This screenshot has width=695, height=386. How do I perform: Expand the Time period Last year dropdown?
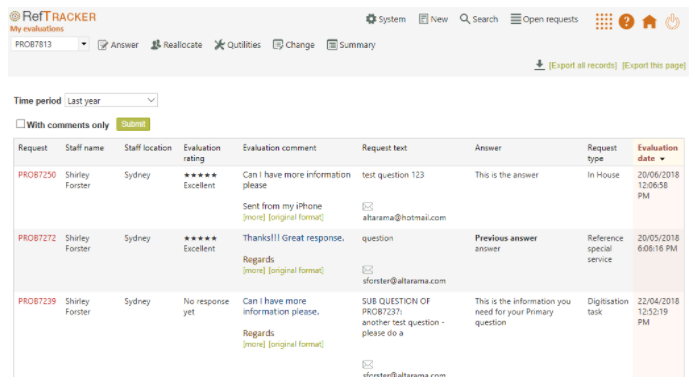tap(111, 101)
